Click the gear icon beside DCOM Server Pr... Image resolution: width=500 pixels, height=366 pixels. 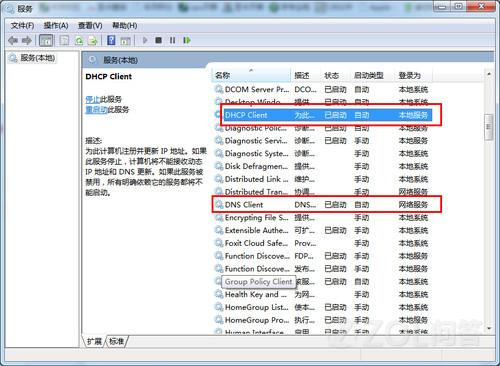219,89
